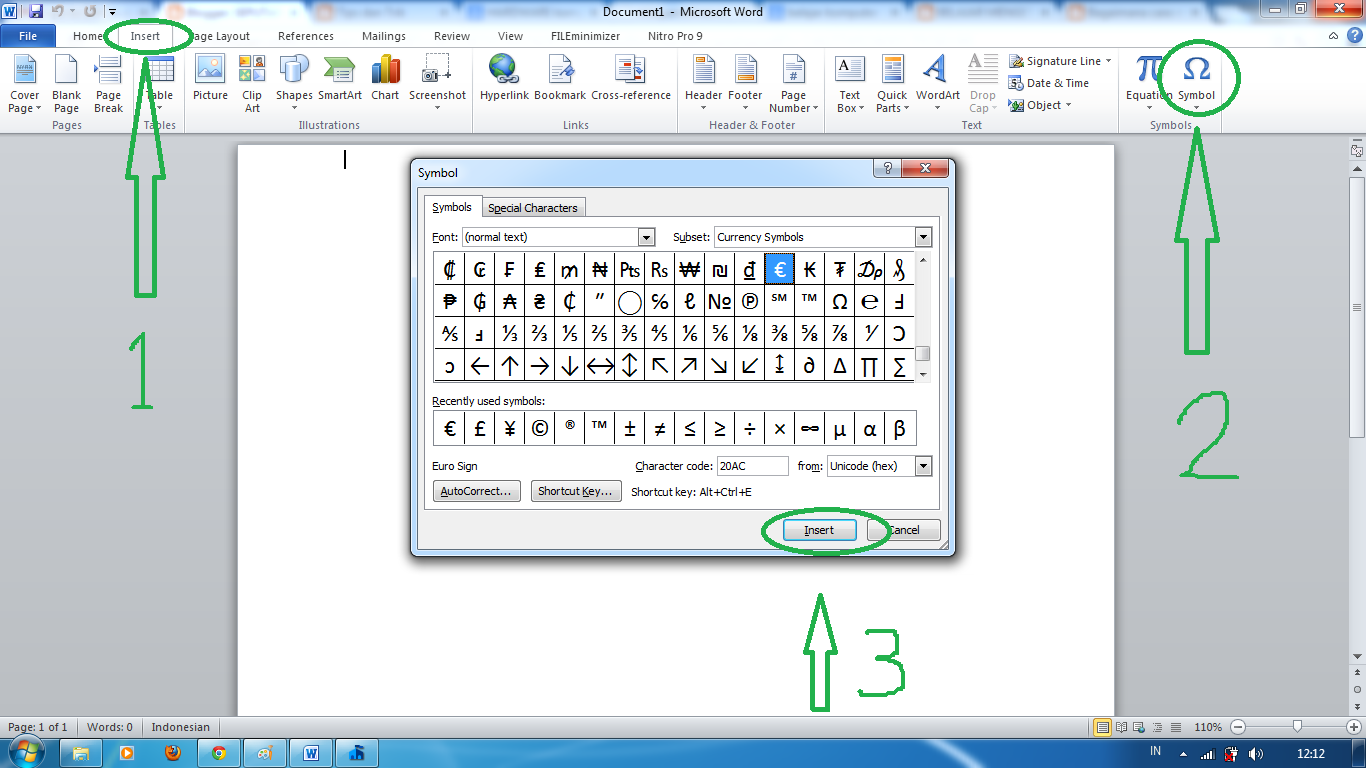Open the Header options

coord(704,84)
